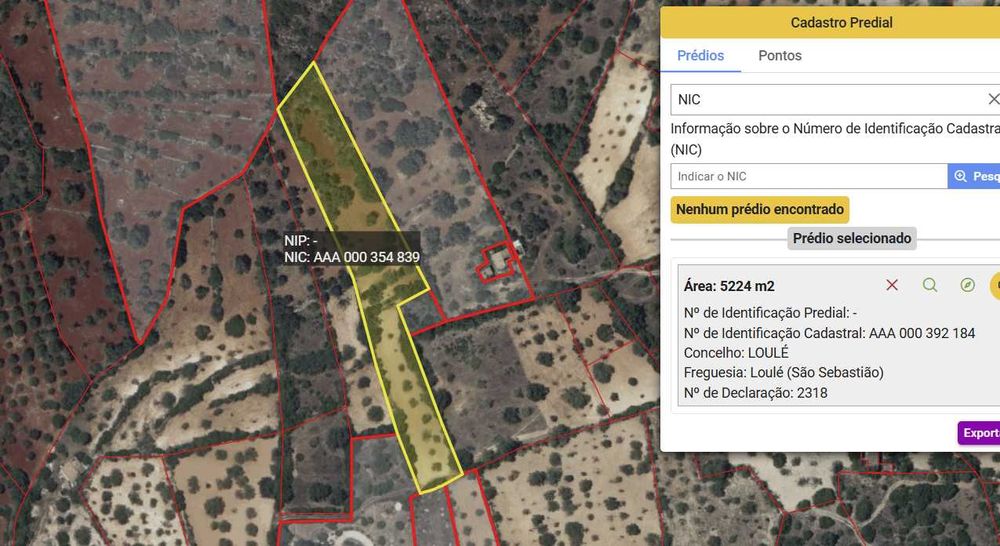1000x546 pixels.
Task: Select the small red-outlined building footprint
Action: 497,262
